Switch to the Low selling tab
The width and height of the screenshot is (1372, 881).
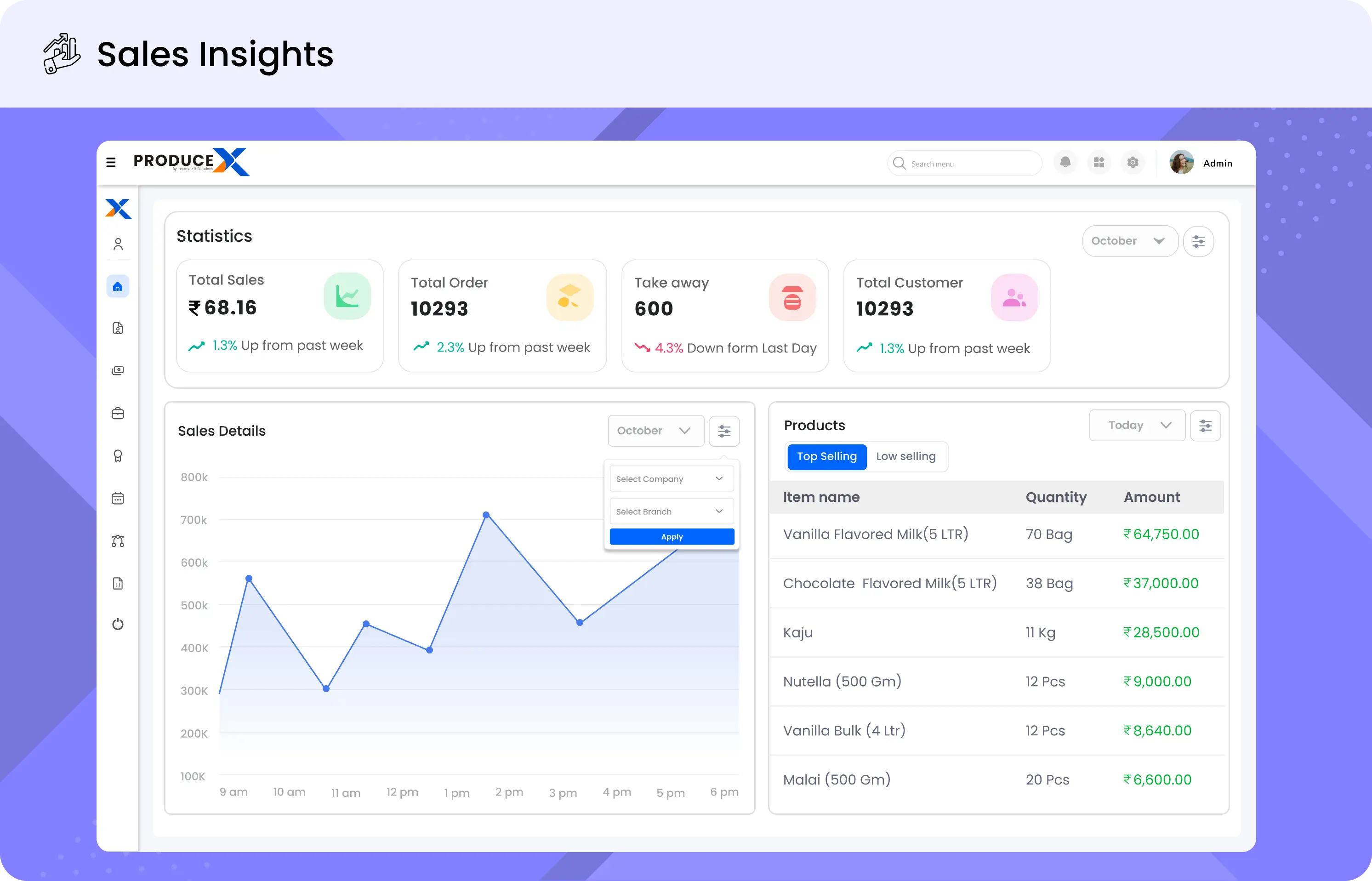tap(905, 456)
